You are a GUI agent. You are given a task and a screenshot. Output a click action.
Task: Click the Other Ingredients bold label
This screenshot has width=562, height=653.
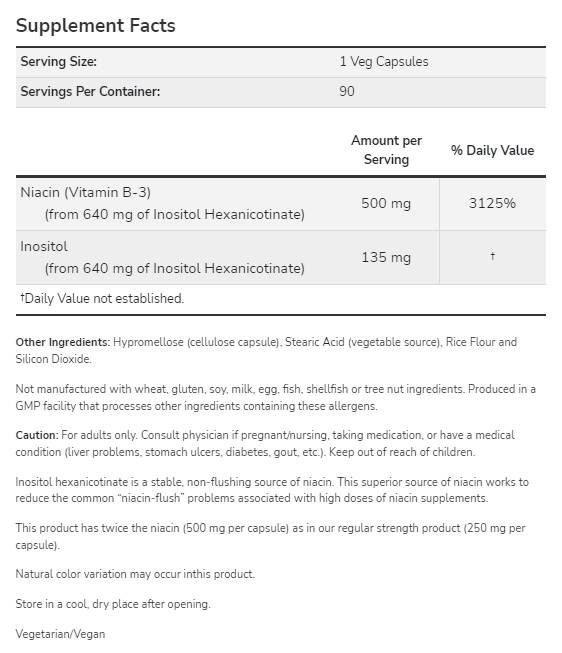[x=62, y=342]
